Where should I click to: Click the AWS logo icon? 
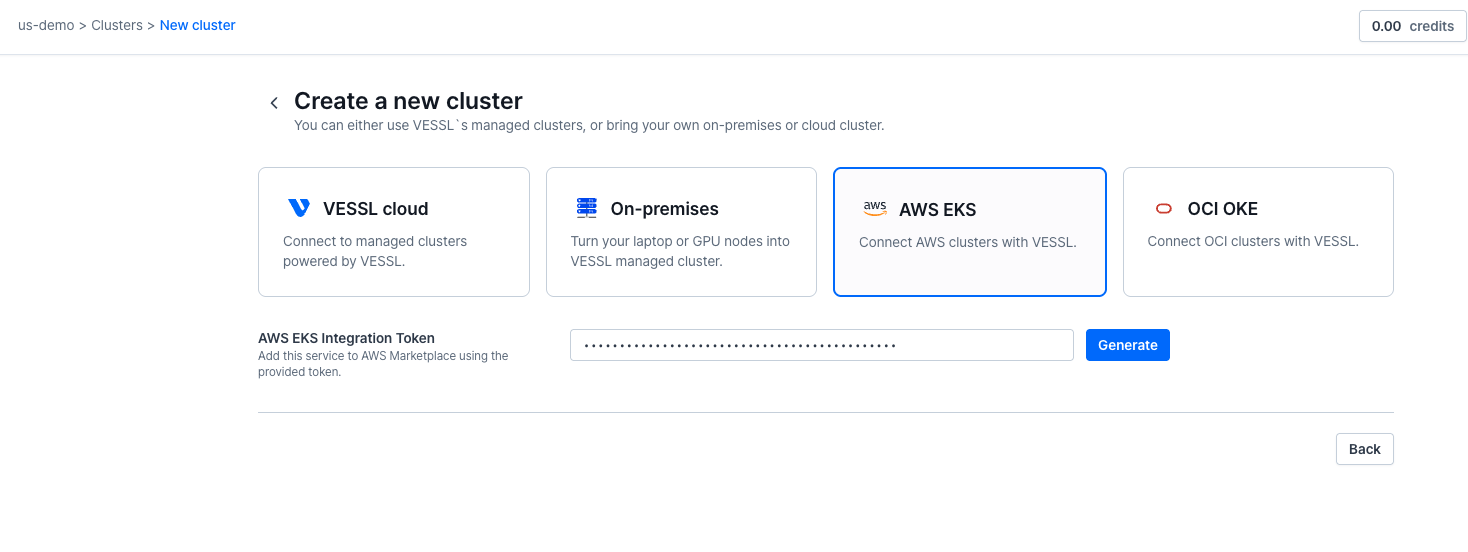pos(875,208)
